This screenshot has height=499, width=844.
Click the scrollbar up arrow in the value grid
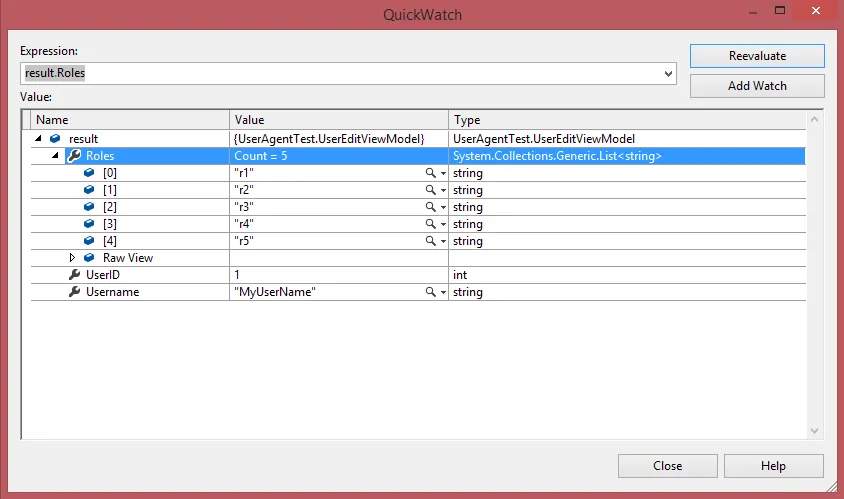tap(814, 119)
